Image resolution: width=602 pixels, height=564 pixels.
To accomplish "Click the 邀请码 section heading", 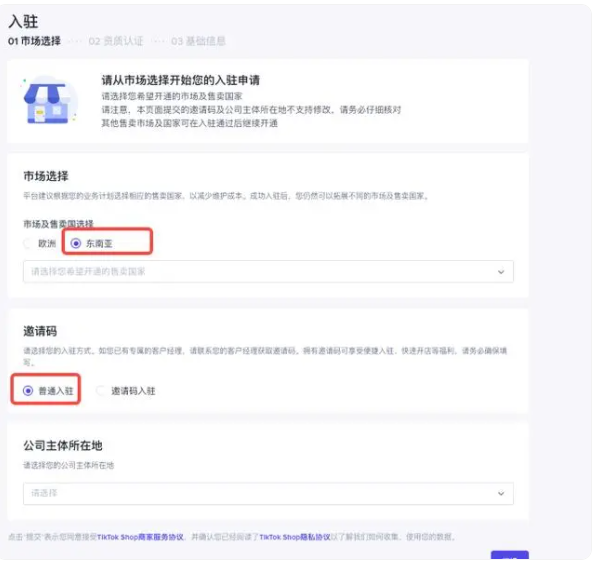I will (40, 331).
